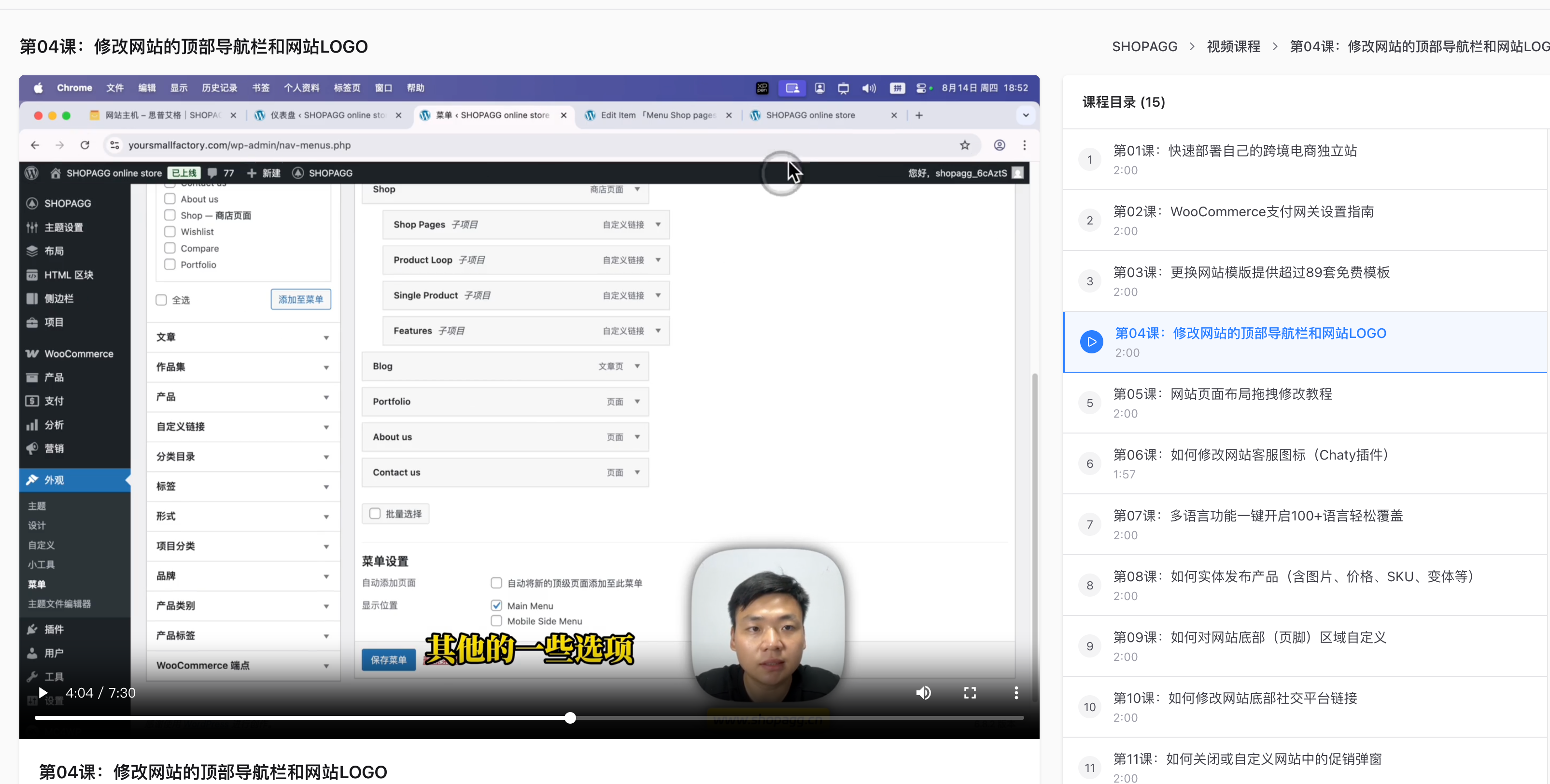Expand the Blog menu item arrow
1550x784 pixels.
coord(637,366)
